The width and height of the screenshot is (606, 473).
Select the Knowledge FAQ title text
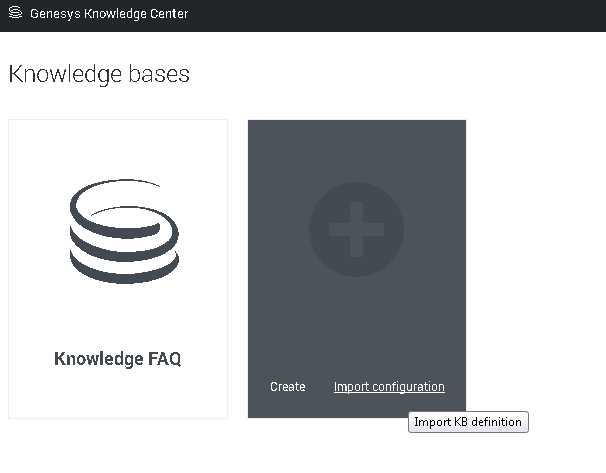(x=117, y=359)
